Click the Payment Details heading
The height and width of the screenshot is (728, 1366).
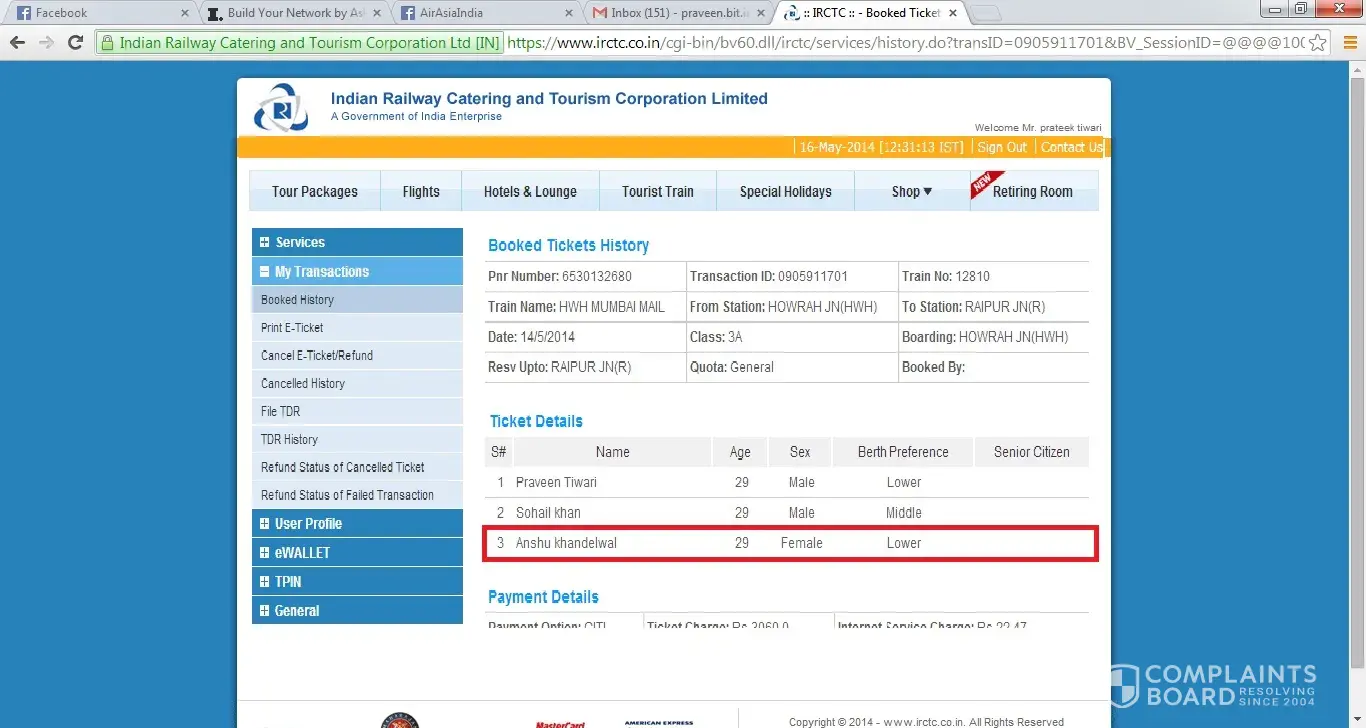pyautogui.click(x=543, y=597)
